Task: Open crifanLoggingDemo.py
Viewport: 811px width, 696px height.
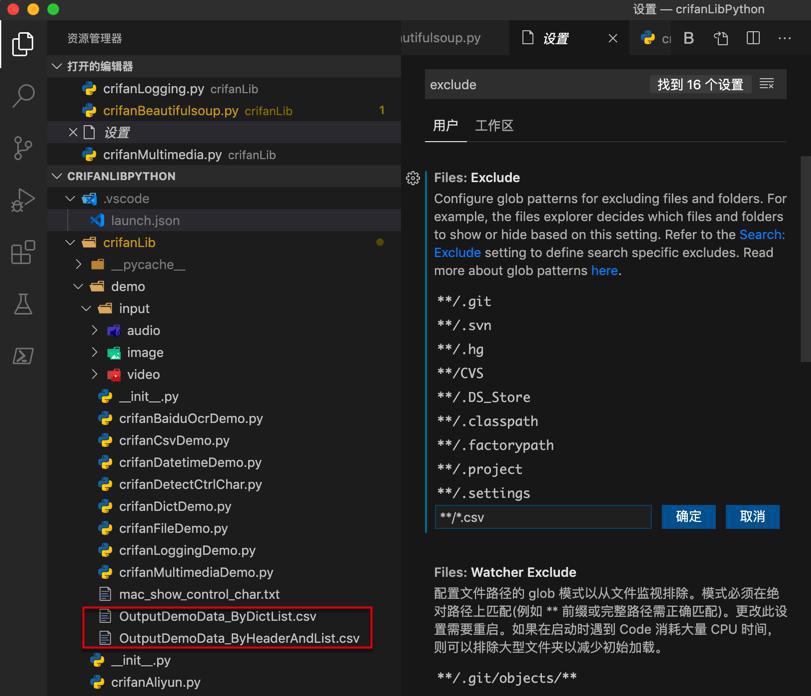Action: point(224,550)
